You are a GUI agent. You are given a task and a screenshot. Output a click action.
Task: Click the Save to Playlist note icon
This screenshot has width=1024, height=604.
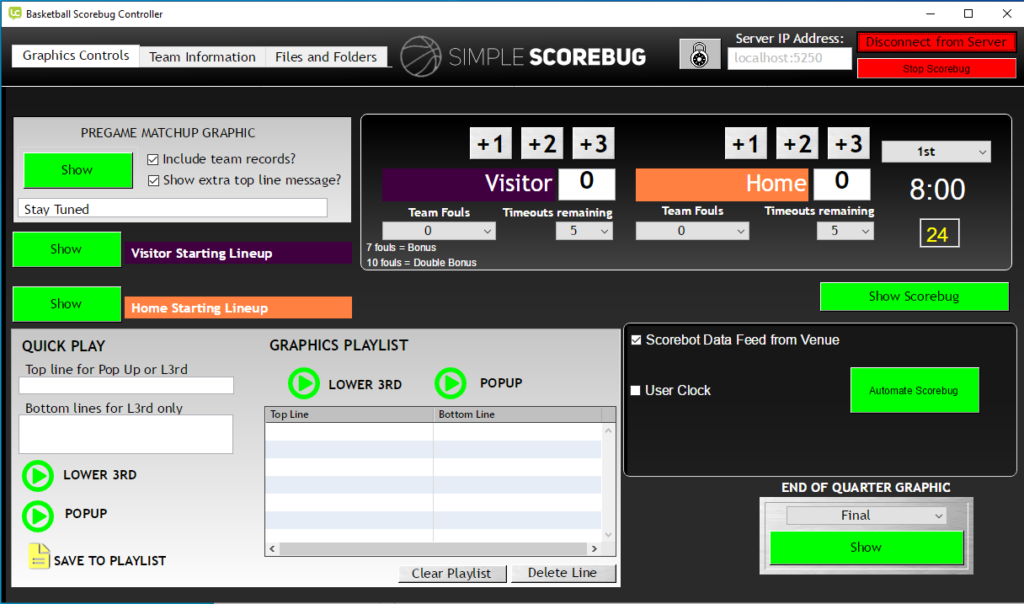click(x=39, y=556)
